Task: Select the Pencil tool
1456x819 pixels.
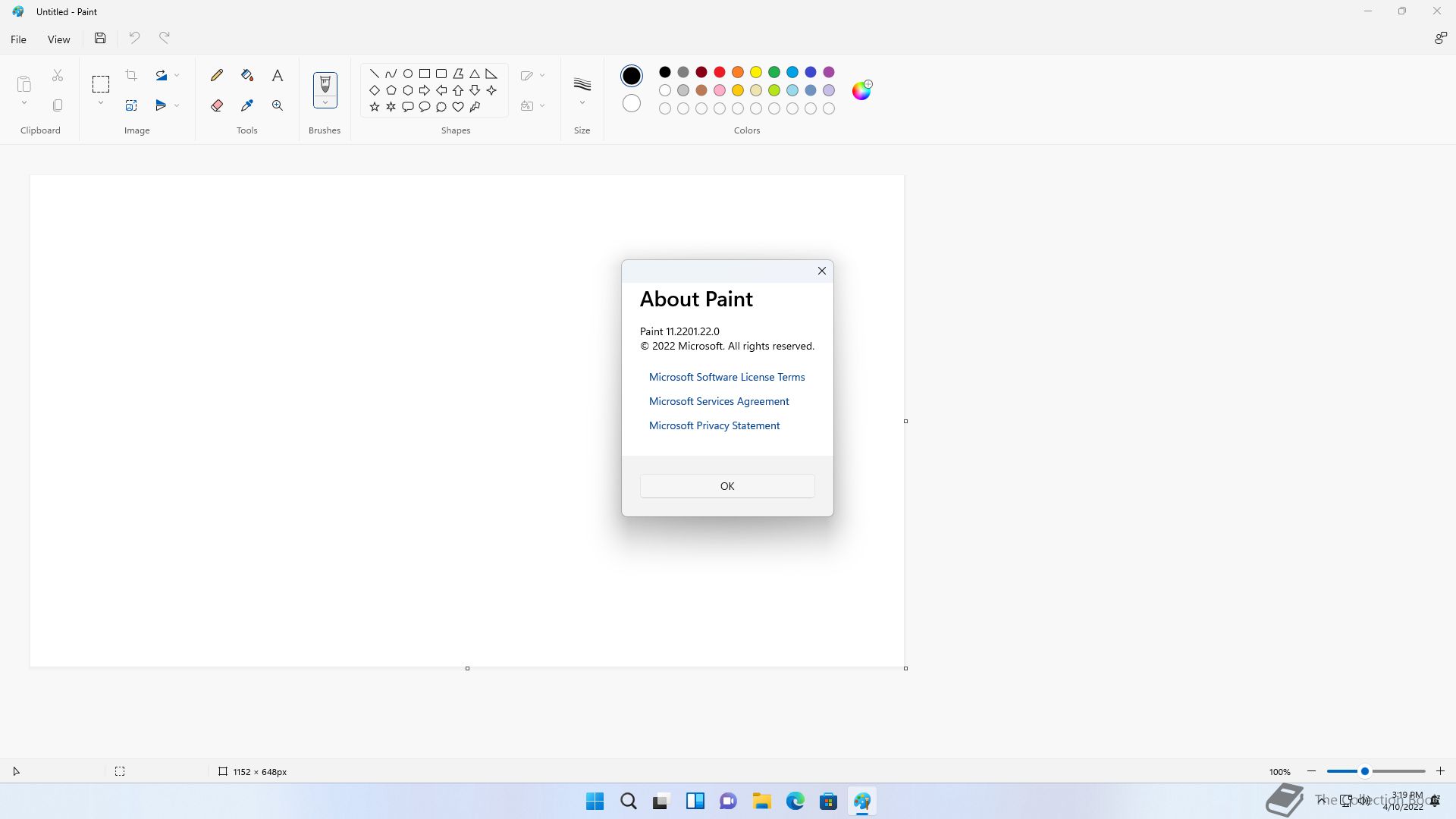Action: tap(217, 75)
